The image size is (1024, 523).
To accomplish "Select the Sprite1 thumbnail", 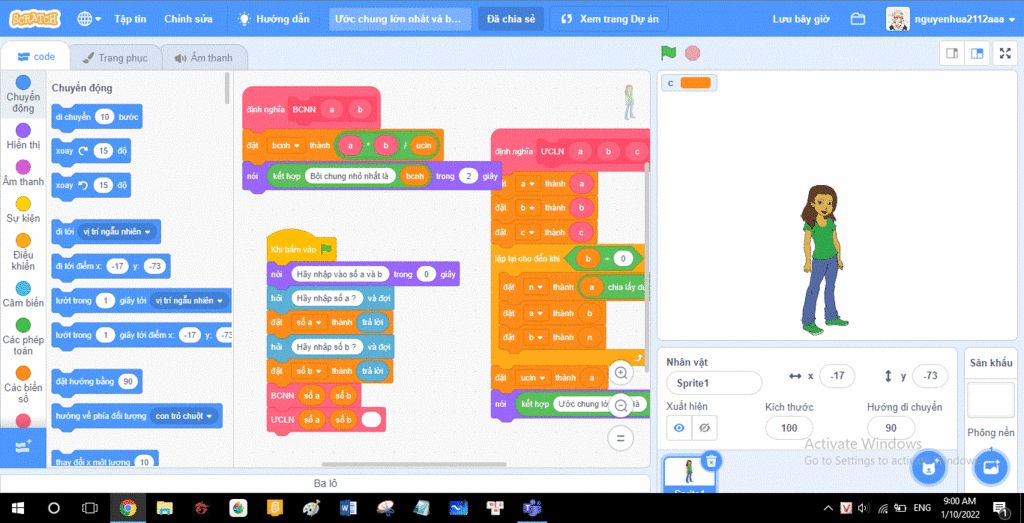I will tap(689, 475).
